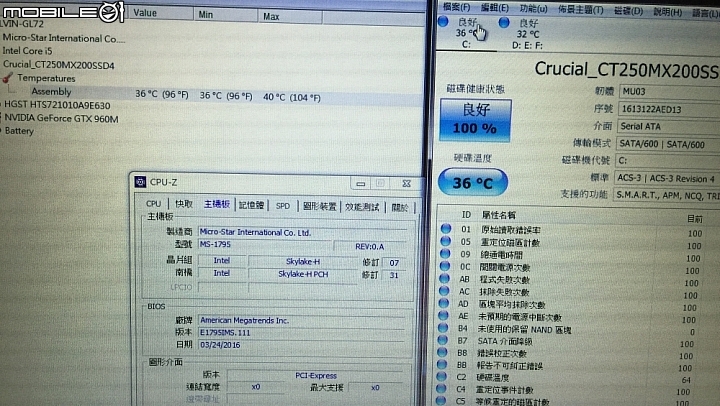Viewport: 720px width, 406px height.
Task: Click status dot of attribute C4 row
Action: [441, 388]
